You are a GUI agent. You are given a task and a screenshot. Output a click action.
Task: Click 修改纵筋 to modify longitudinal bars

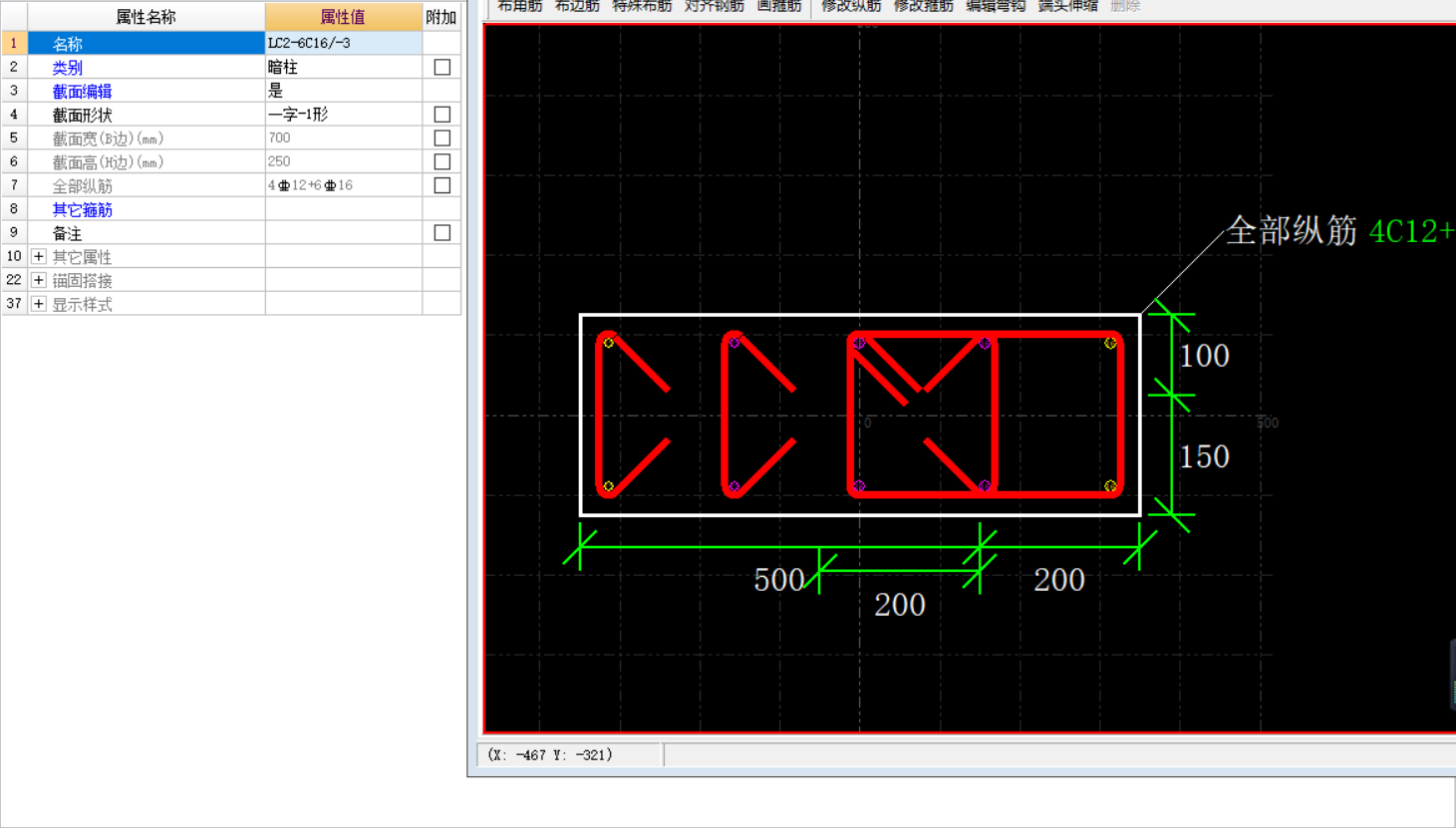[851, 6]
